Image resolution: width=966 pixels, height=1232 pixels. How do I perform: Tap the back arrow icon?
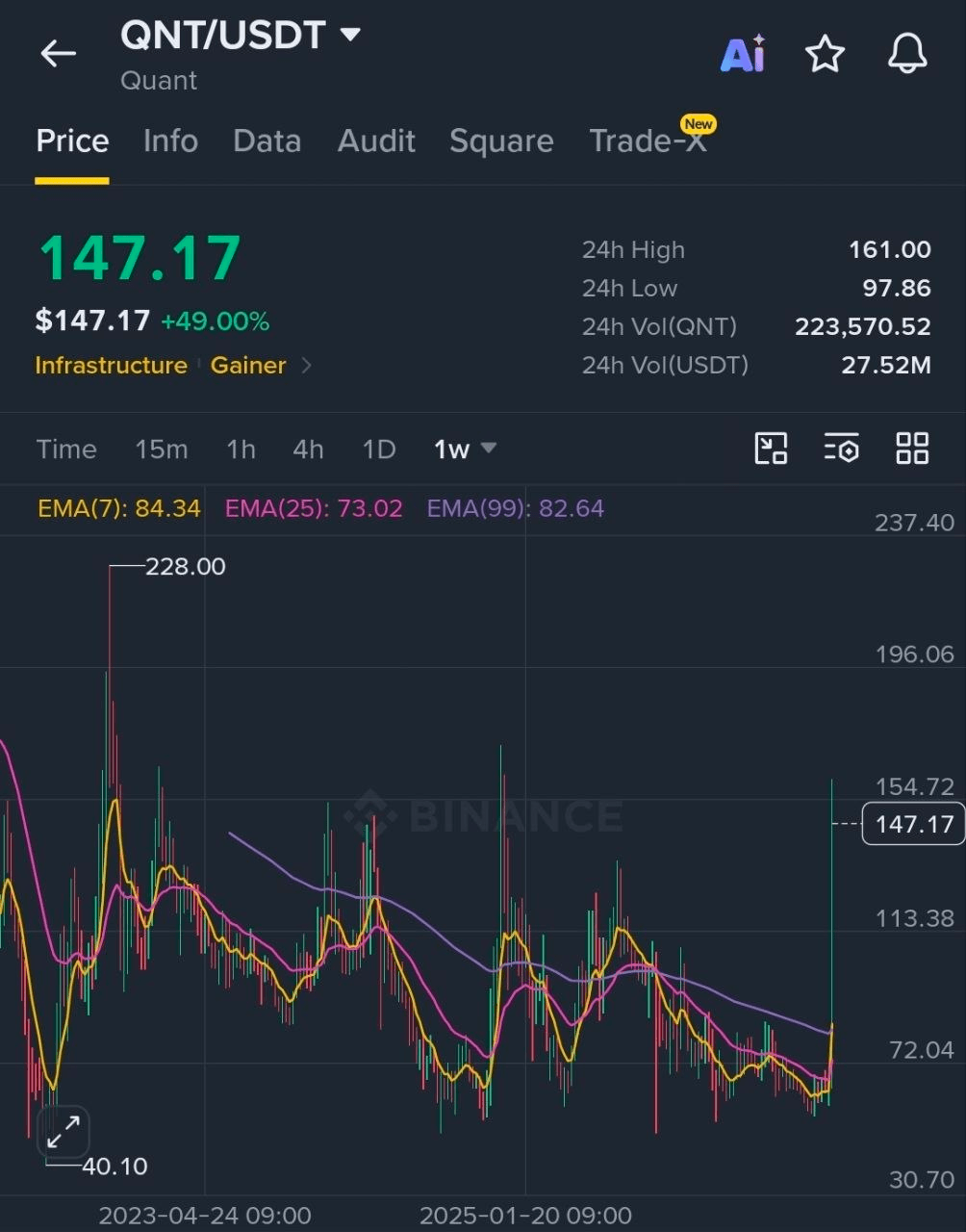[58, 54]
